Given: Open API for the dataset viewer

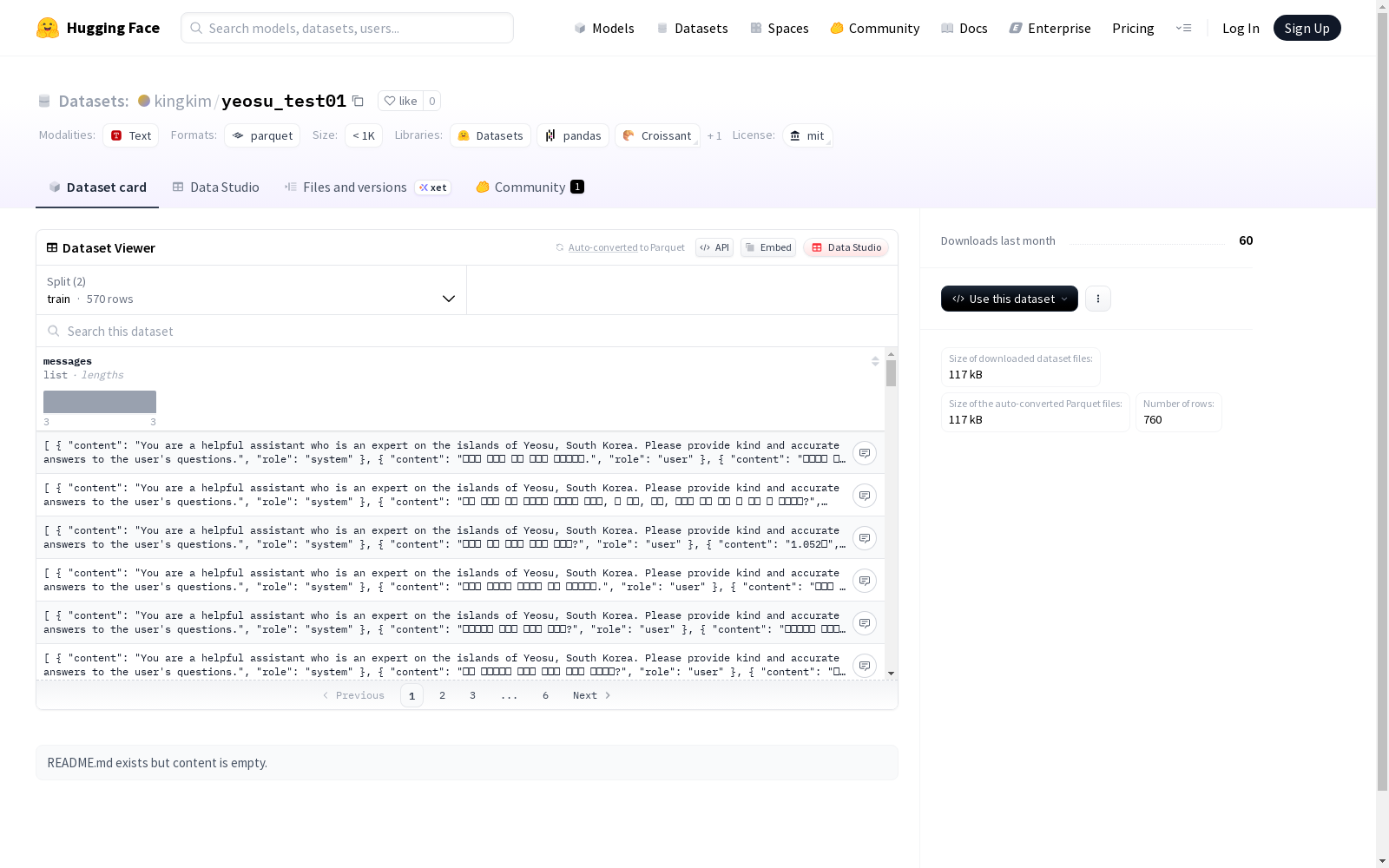Looking at the screenshot, I should (x=714, y=247).
